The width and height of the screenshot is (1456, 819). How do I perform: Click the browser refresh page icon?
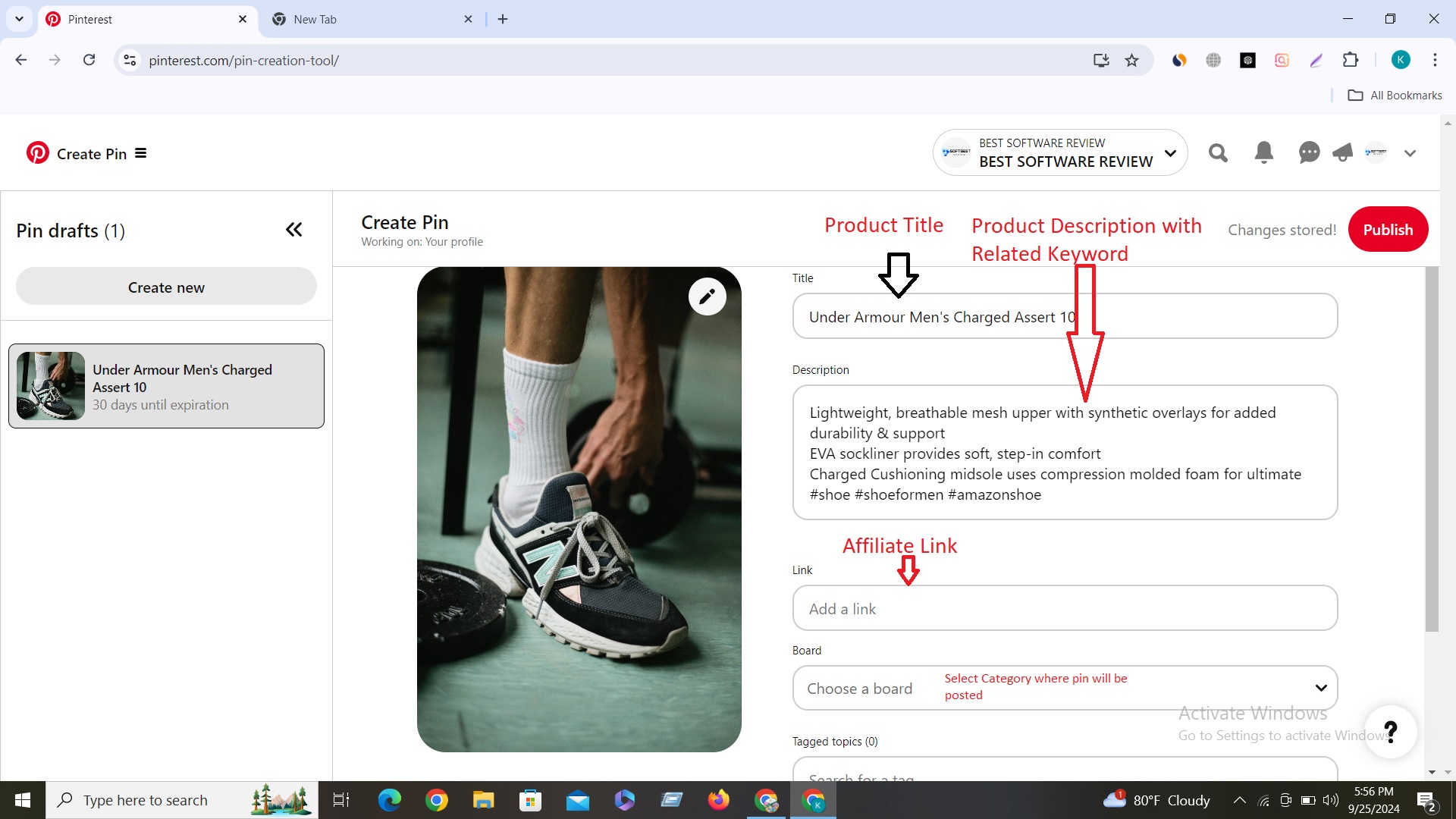click(x=90, y=60)
